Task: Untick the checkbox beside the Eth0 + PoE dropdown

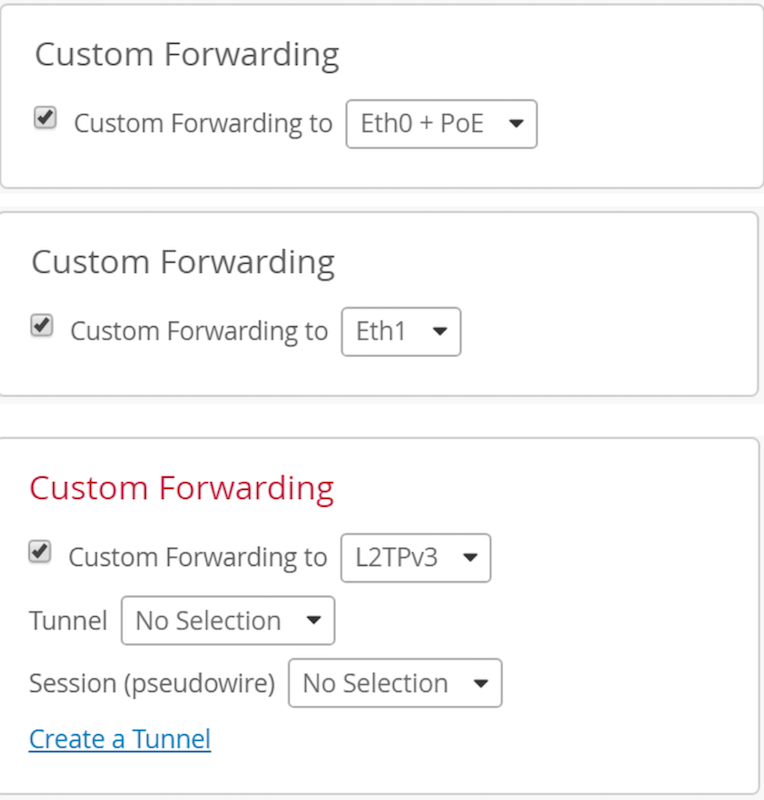Action: coord(45,119)
